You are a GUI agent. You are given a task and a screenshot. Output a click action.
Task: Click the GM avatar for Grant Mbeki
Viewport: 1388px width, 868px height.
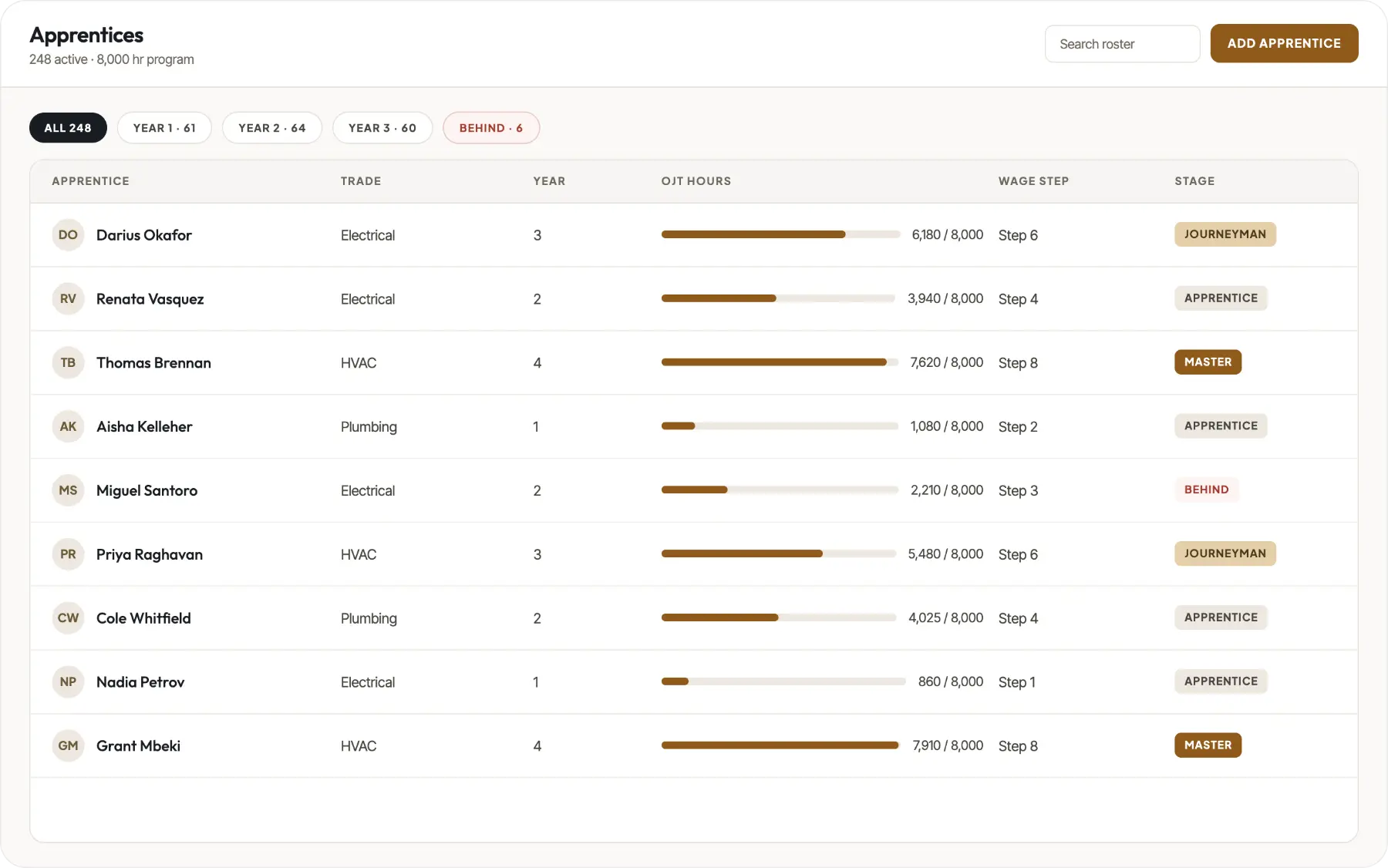[68, 746]
